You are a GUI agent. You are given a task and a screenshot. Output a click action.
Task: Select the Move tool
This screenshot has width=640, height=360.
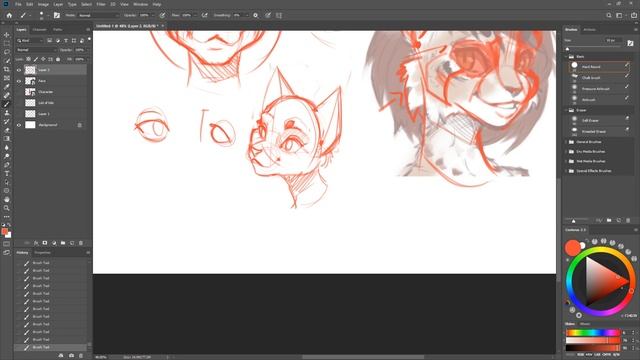(7, 35)
